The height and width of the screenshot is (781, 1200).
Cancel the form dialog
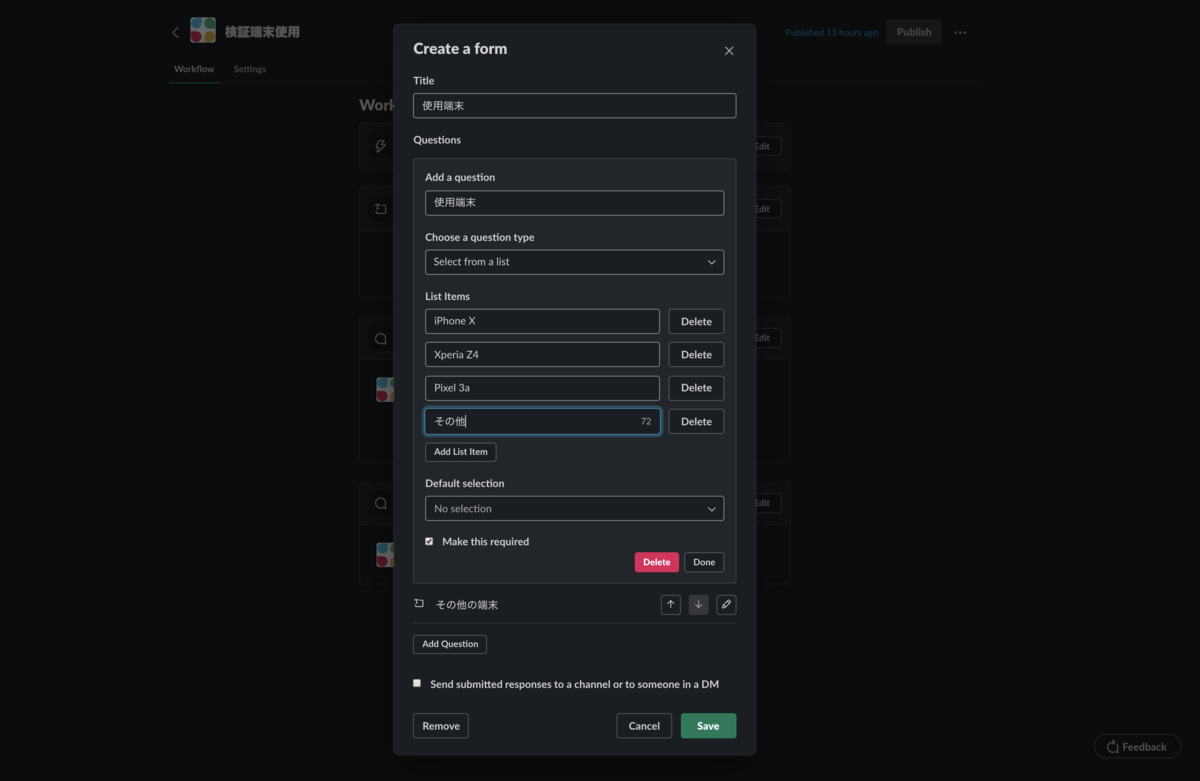[644, 726]
